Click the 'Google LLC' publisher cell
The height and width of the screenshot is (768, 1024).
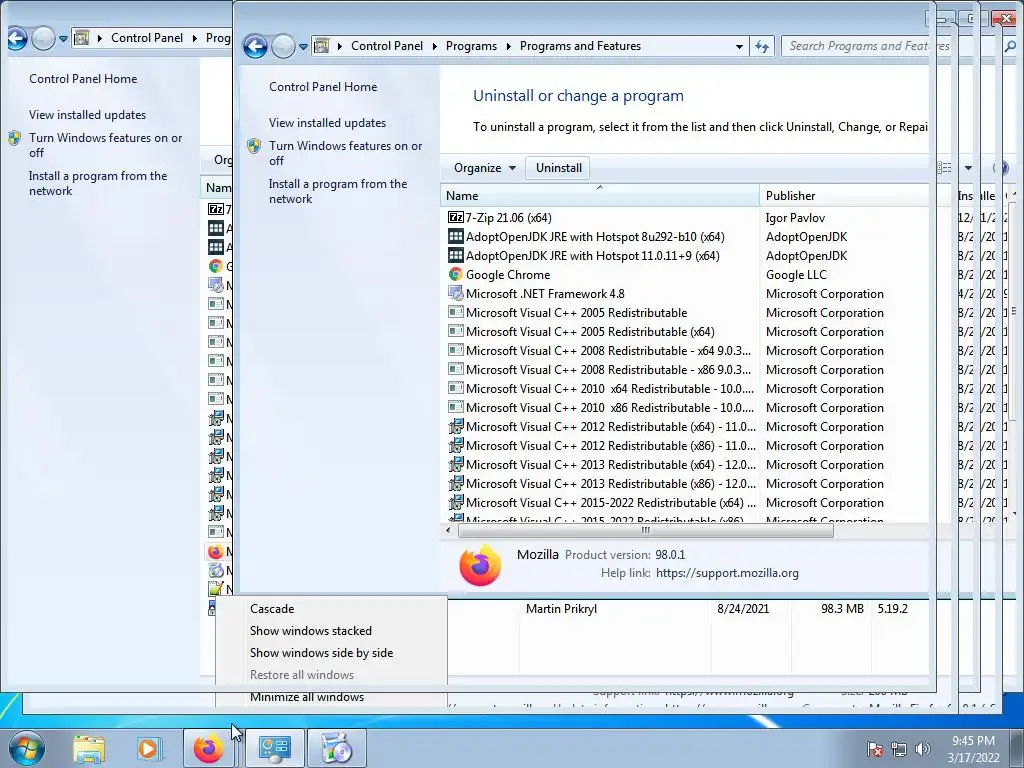[x=796, y=274]
